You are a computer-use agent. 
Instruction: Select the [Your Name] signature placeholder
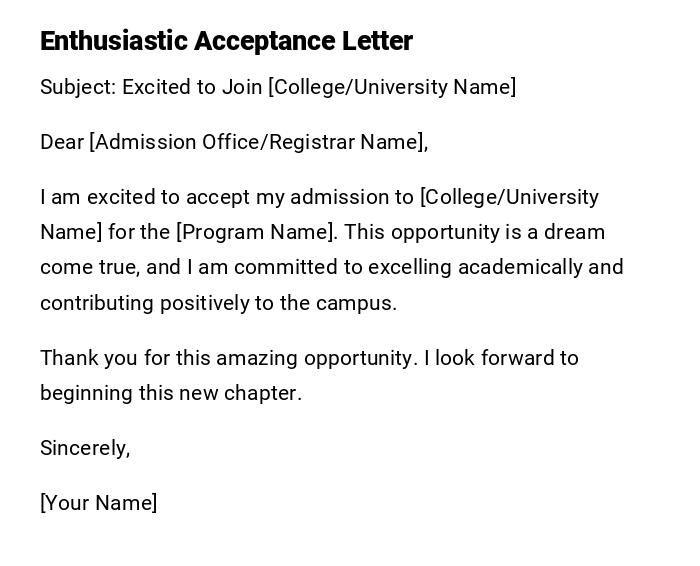[98, 503]
